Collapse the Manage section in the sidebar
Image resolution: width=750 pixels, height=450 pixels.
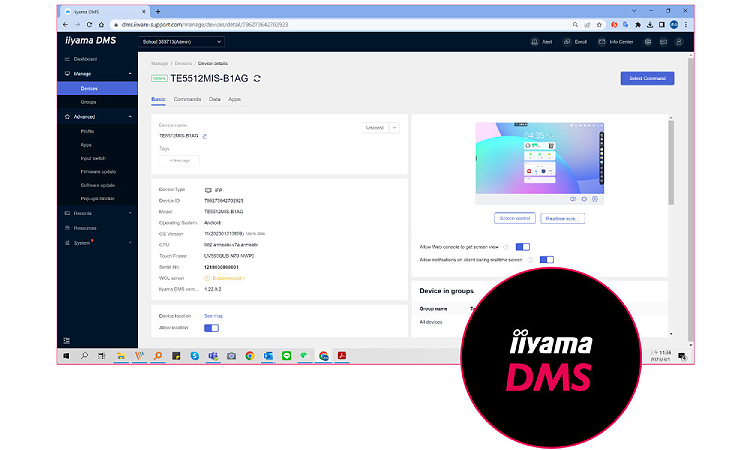click(x=130, y=73)
